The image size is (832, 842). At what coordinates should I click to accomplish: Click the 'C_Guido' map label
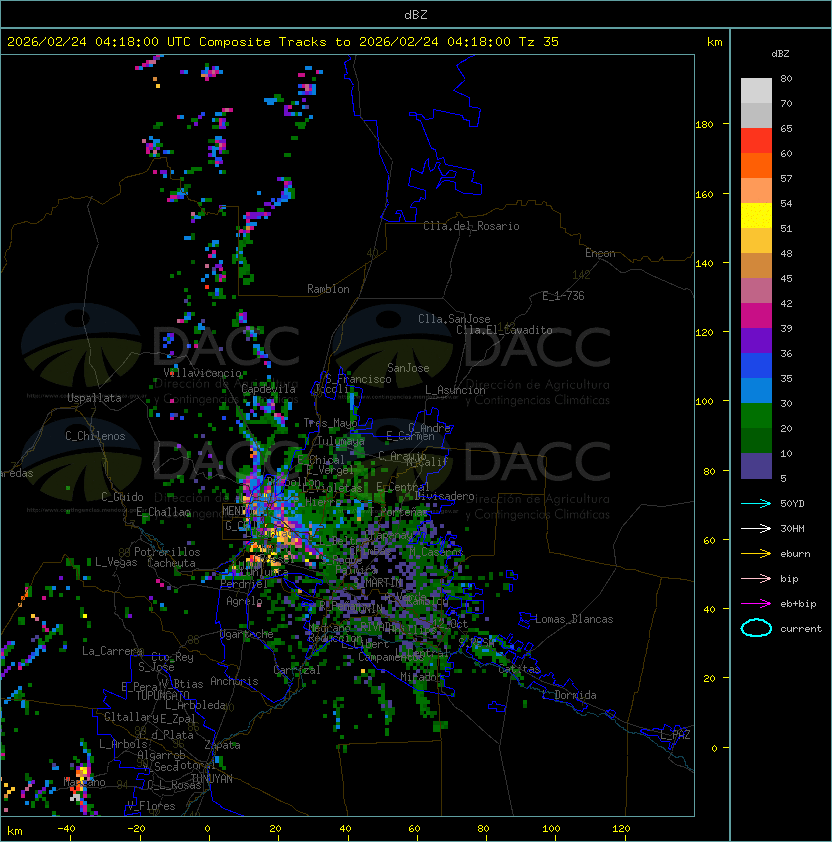122,497
